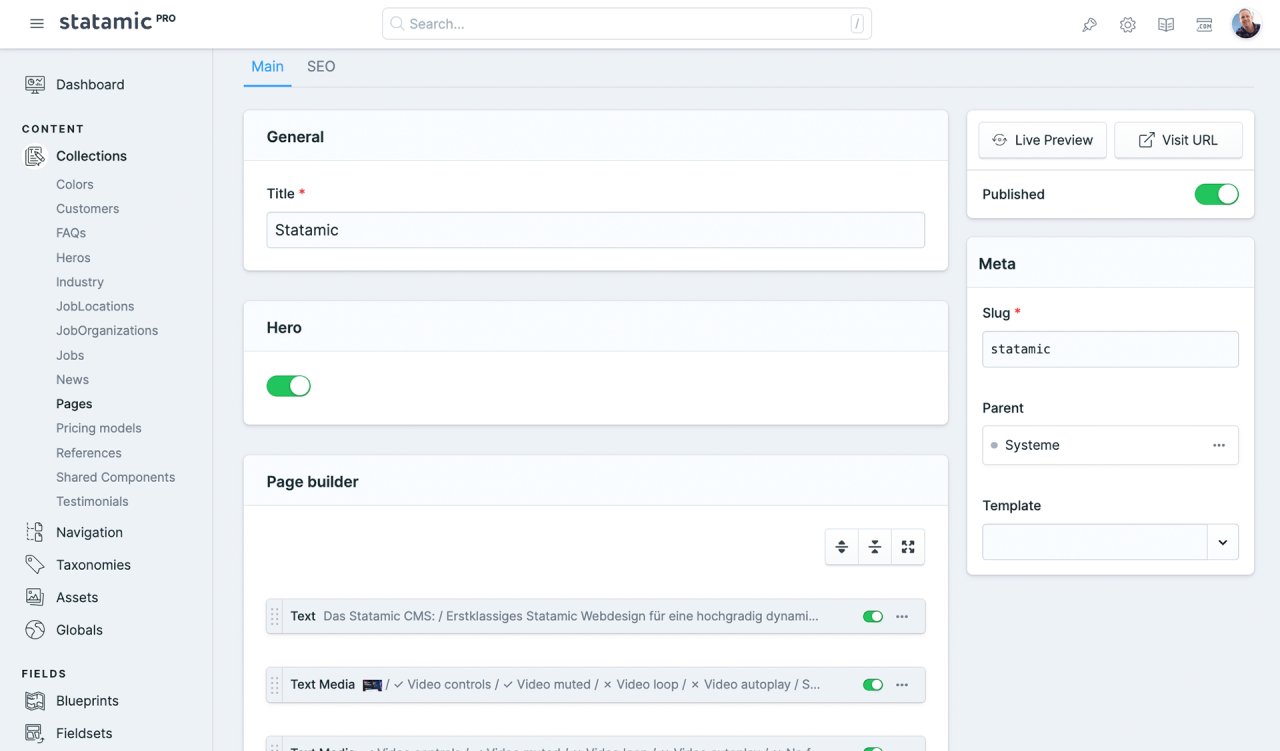This screenshot has height=751, width=1280.
Task: Click the view site icon in header
Action: [x=1204, y=25]
